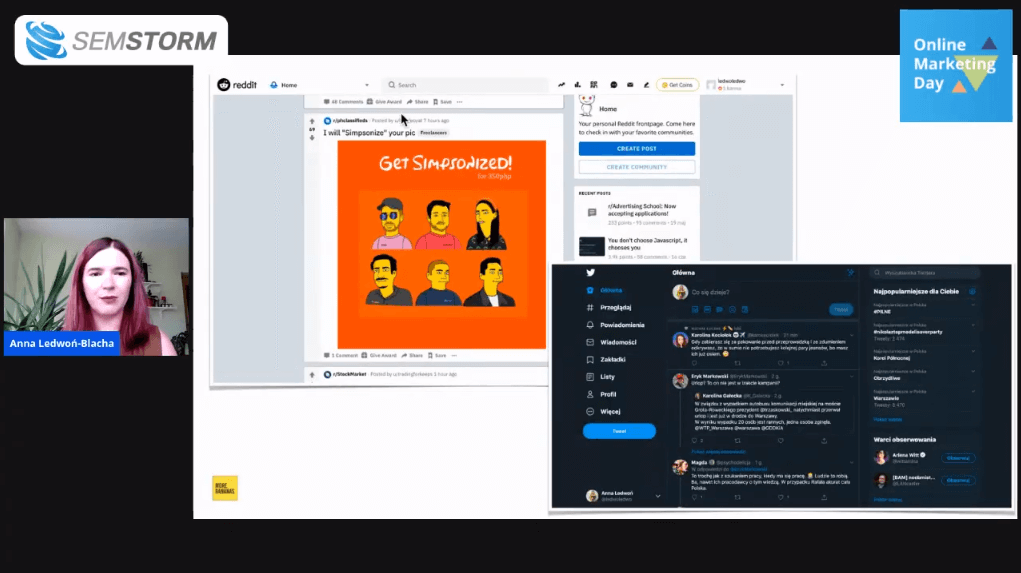Screen dimensions: 1021x573
Task: Click the Reddit logo in the header
Action: pos(238,85)
